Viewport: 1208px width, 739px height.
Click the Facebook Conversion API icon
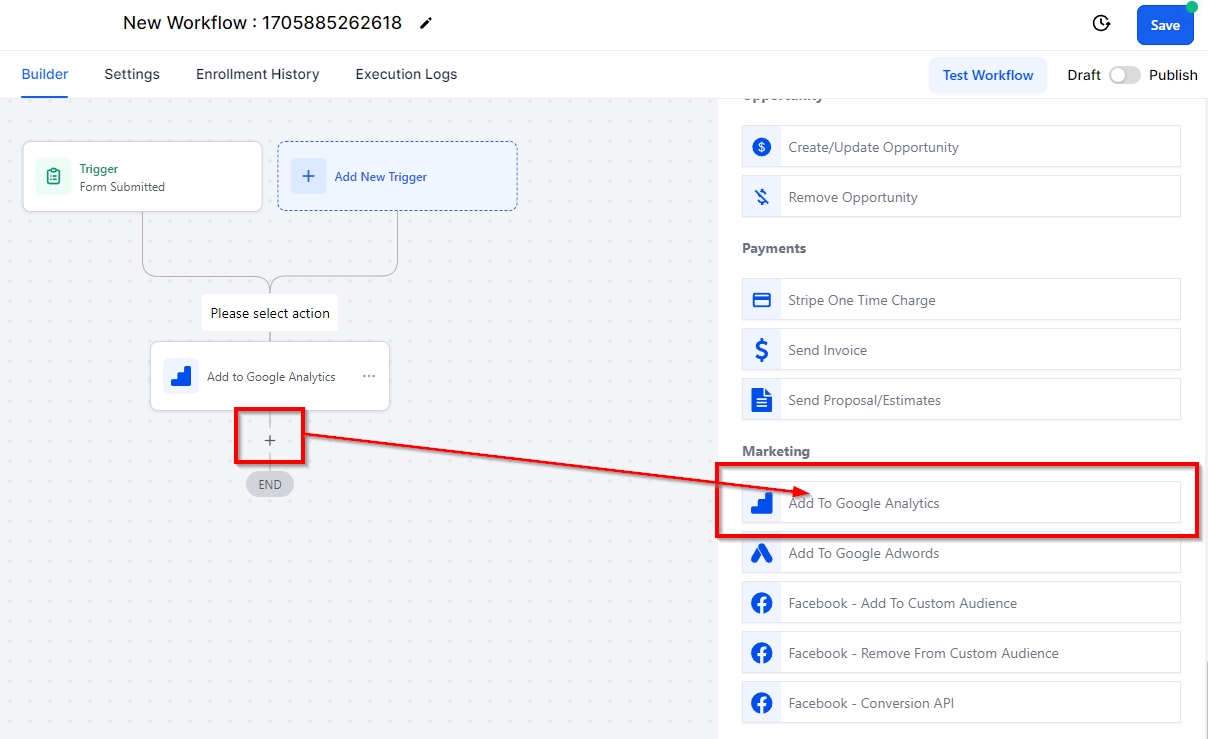pyautogui.click(x=761, y=703)
